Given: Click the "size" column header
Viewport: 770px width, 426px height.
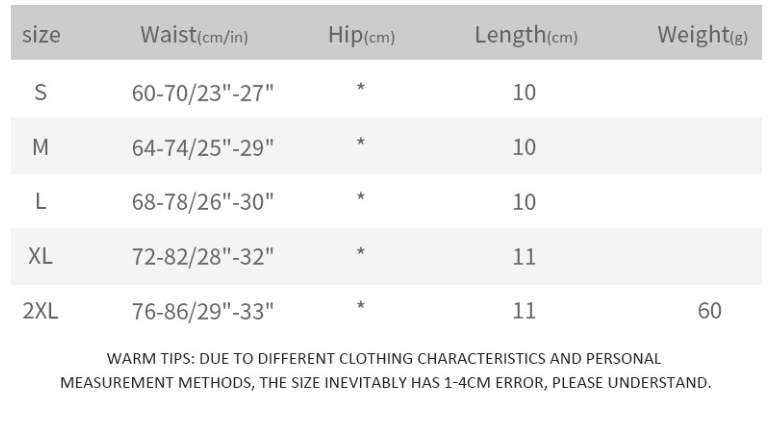Looking at the screenshot, I should pos(41,35).
